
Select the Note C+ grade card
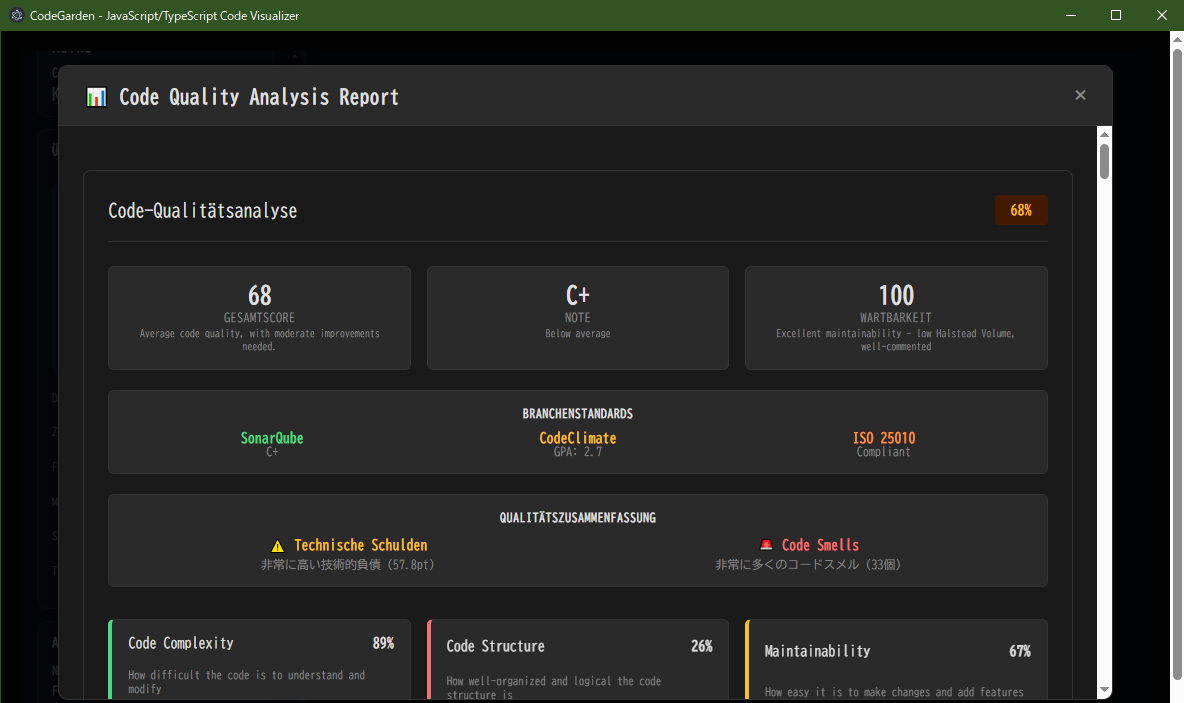[x=578, y=318]
